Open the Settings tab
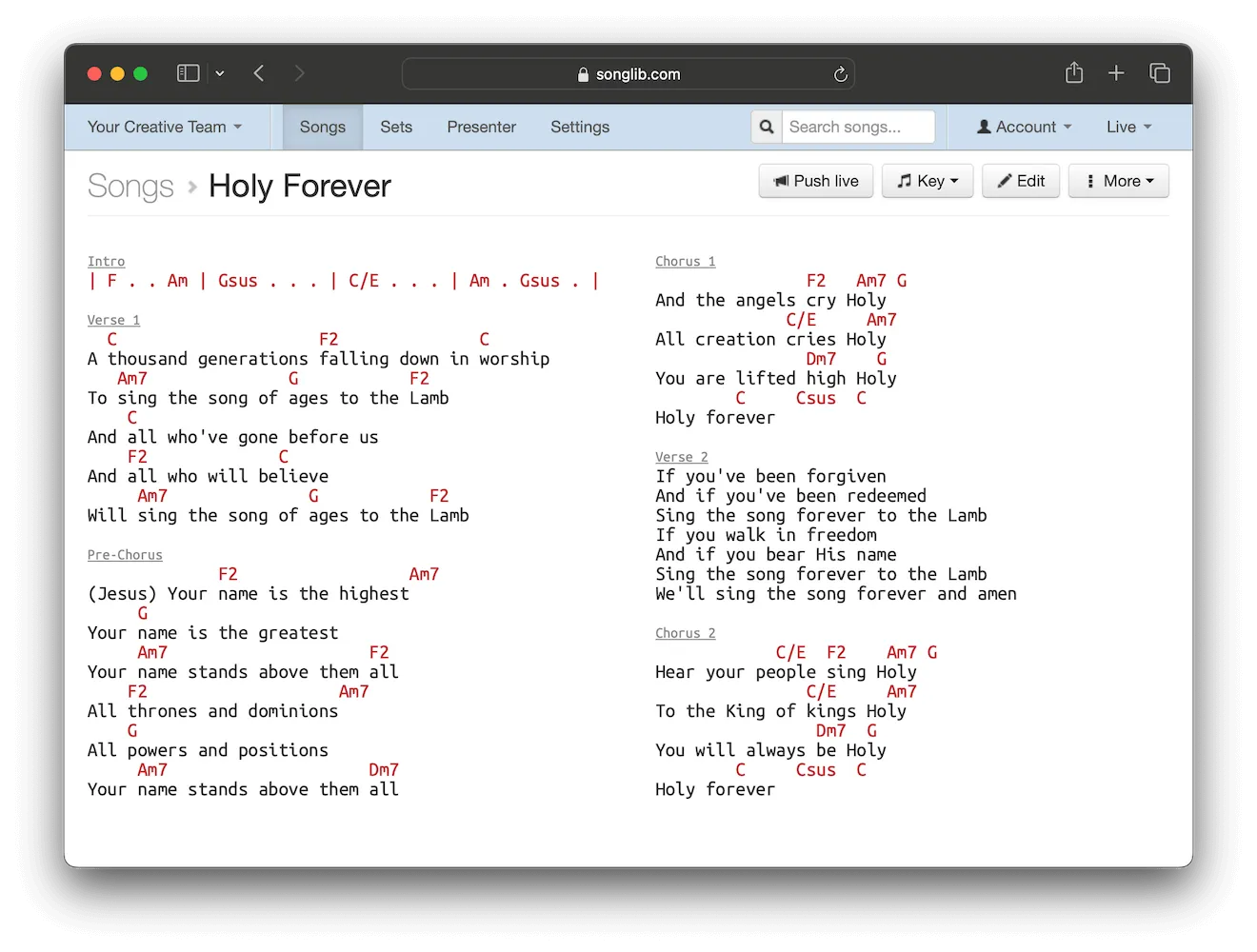 580,127
